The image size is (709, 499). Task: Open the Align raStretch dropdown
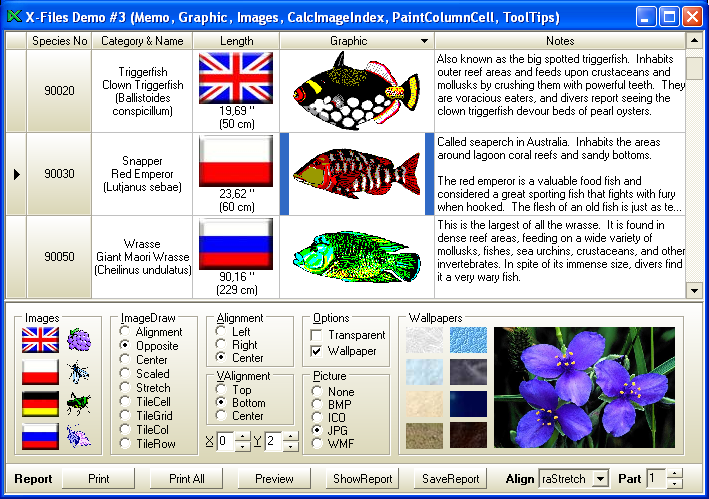(600, 479)
